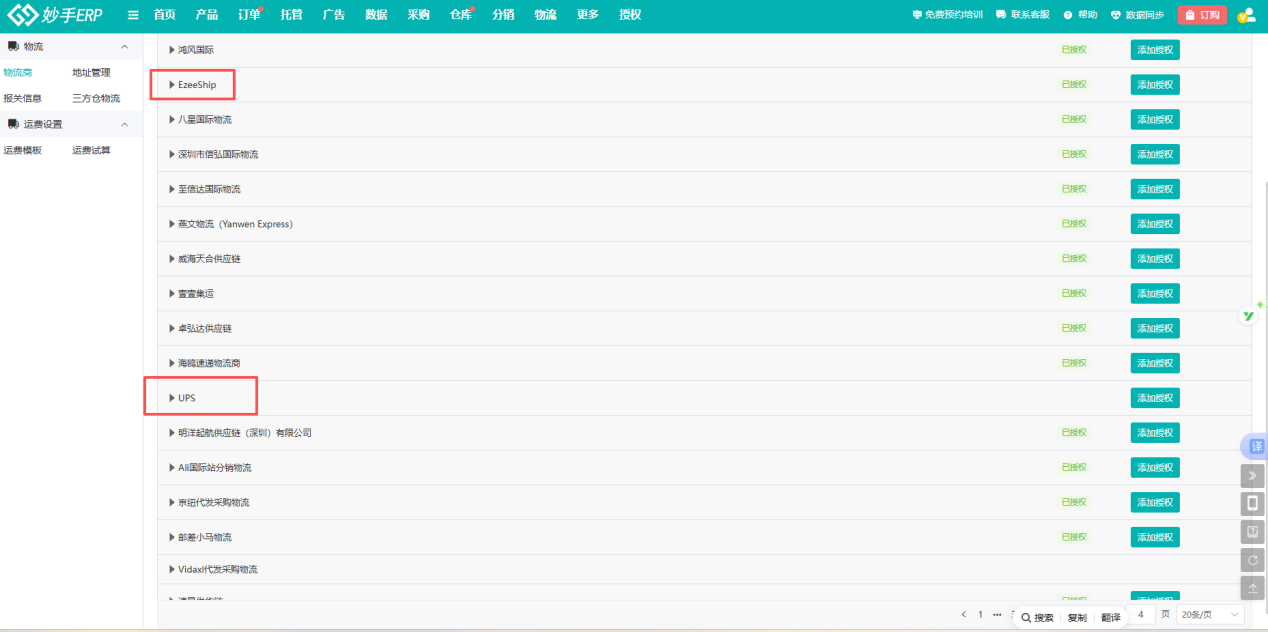Click the page number jump input field
Screen dimensions: 1268x632
tap(1140, 614)
